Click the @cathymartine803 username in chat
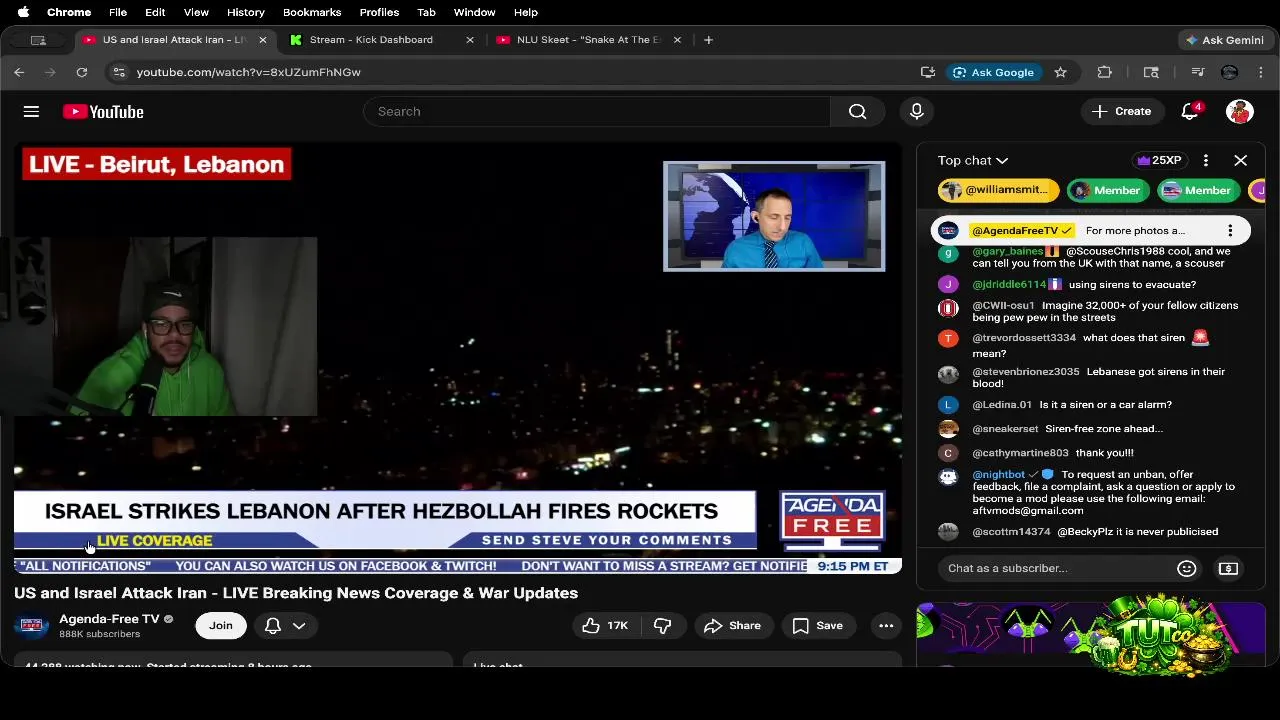This screenshot has height=720, width=1280. (x=1020, y=453)
